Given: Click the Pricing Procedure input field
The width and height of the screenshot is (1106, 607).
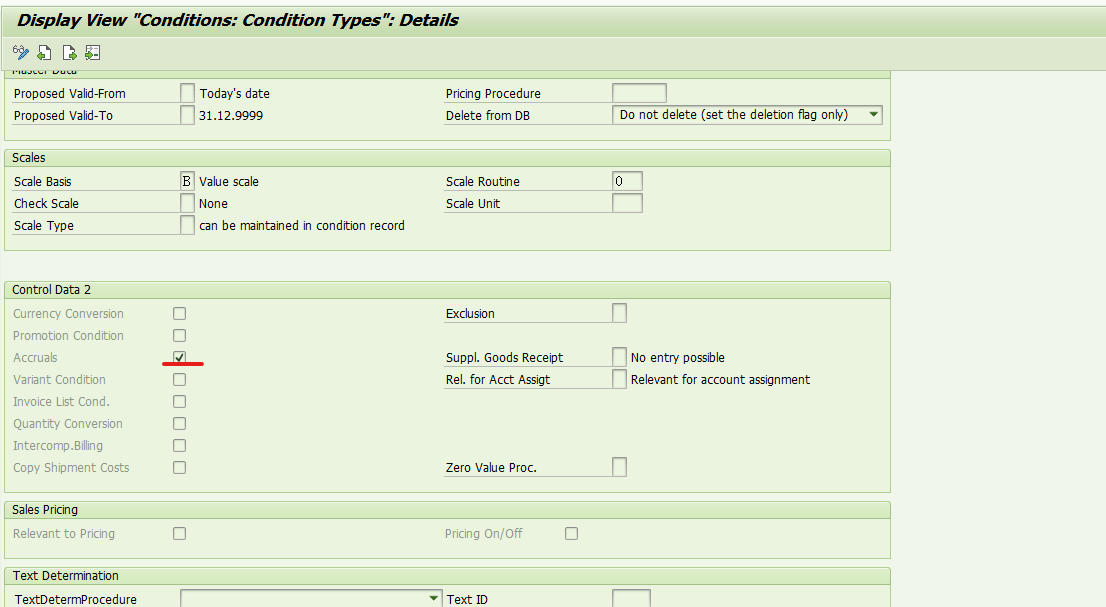Looking at the screenshot, I should 639,93.
